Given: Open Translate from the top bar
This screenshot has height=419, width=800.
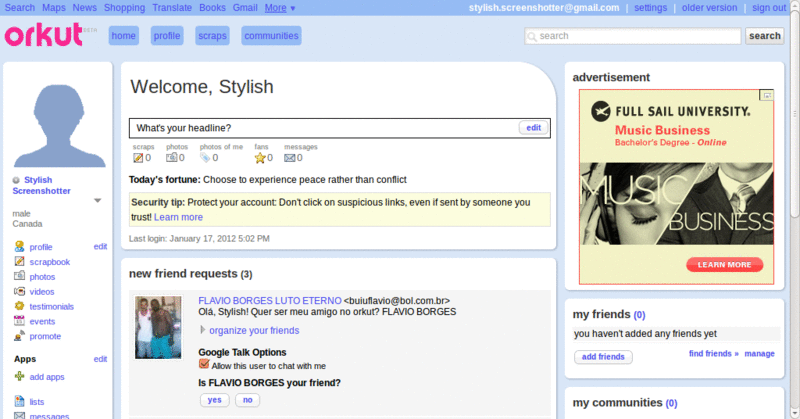Looking at the screenshot, I should pyautogui.click(x=172, y=8).
